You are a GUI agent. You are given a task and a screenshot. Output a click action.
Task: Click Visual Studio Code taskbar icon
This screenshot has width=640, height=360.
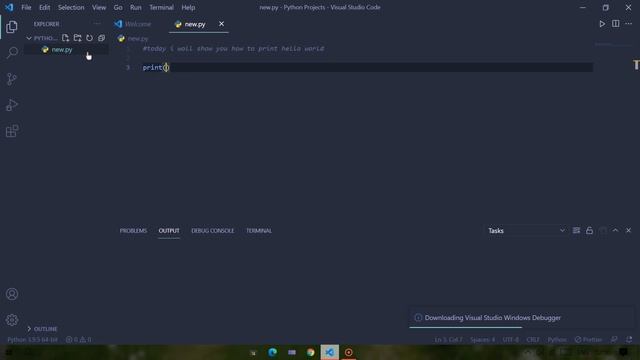tap(329, 352)
